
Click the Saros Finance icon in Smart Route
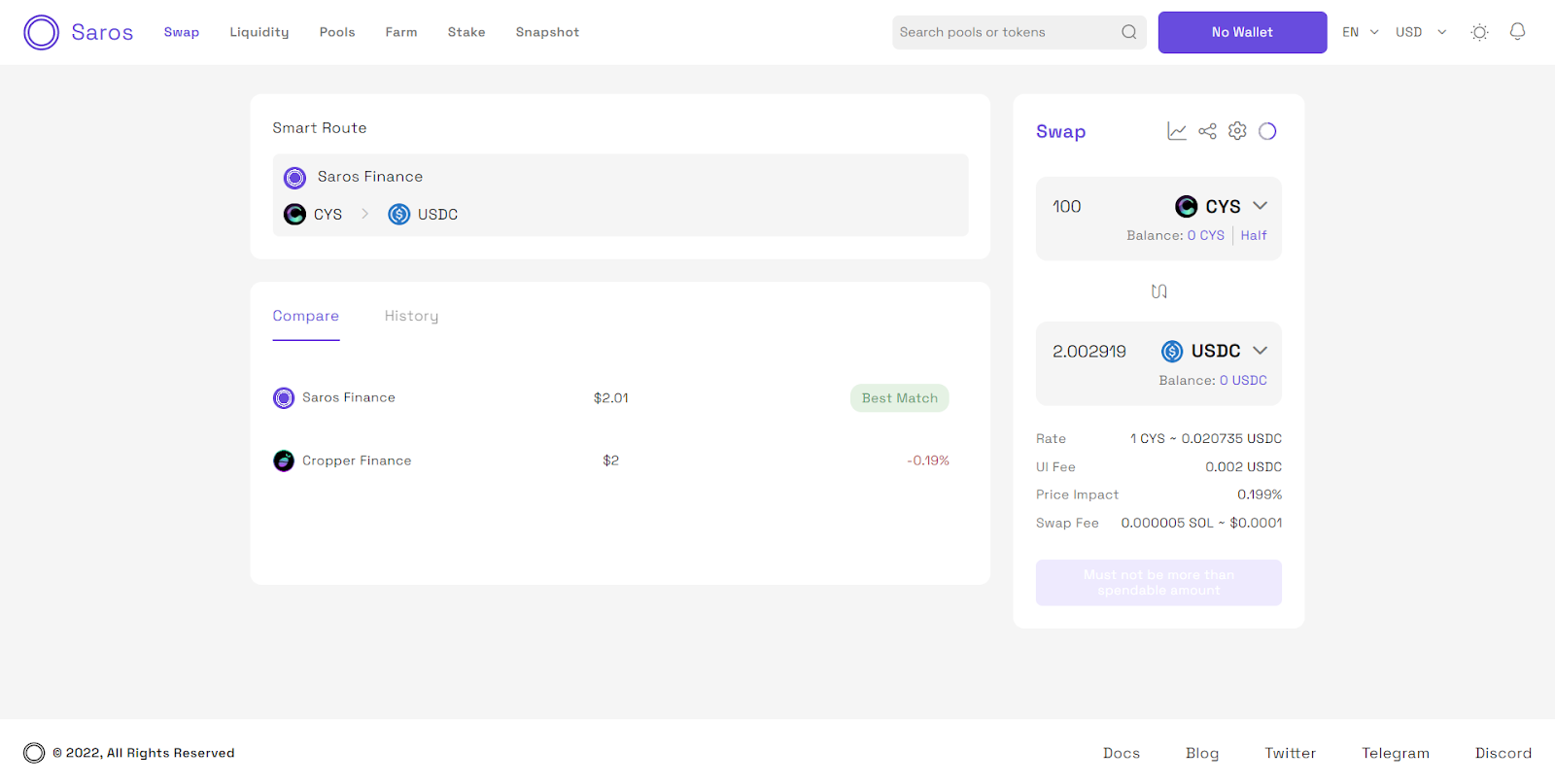pyautogui.click(x=294, y=178)
